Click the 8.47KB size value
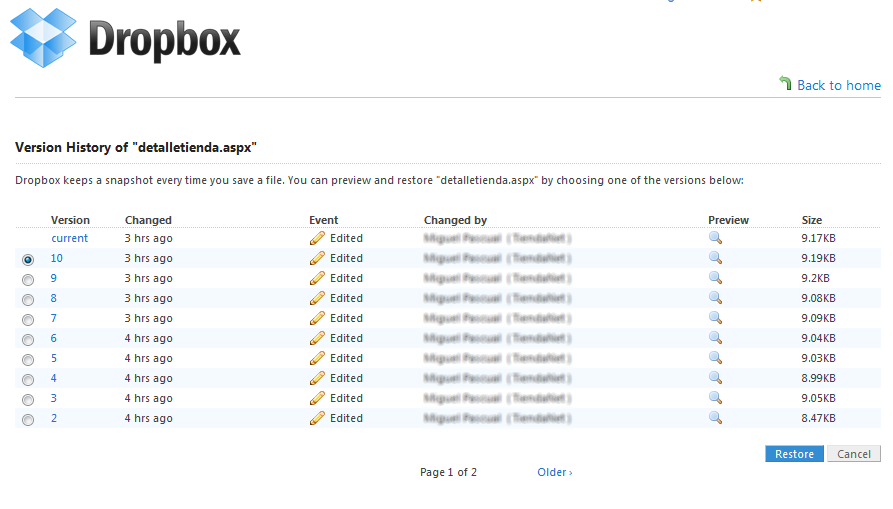 (x=818, y=418)
